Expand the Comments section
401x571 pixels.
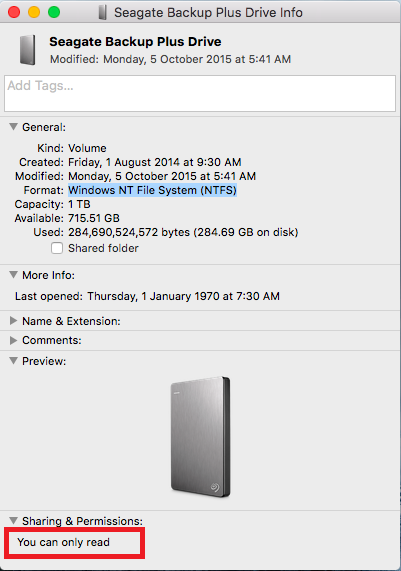pyautogui.click(x=13, y=340)
